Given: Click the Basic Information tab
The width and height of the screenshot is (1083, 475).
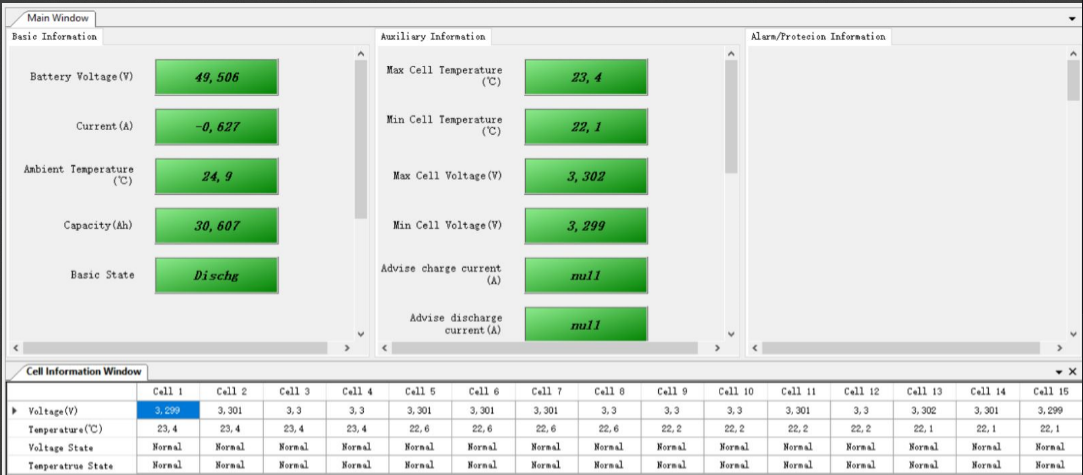Looking at the screenshot, I should 55,37.
